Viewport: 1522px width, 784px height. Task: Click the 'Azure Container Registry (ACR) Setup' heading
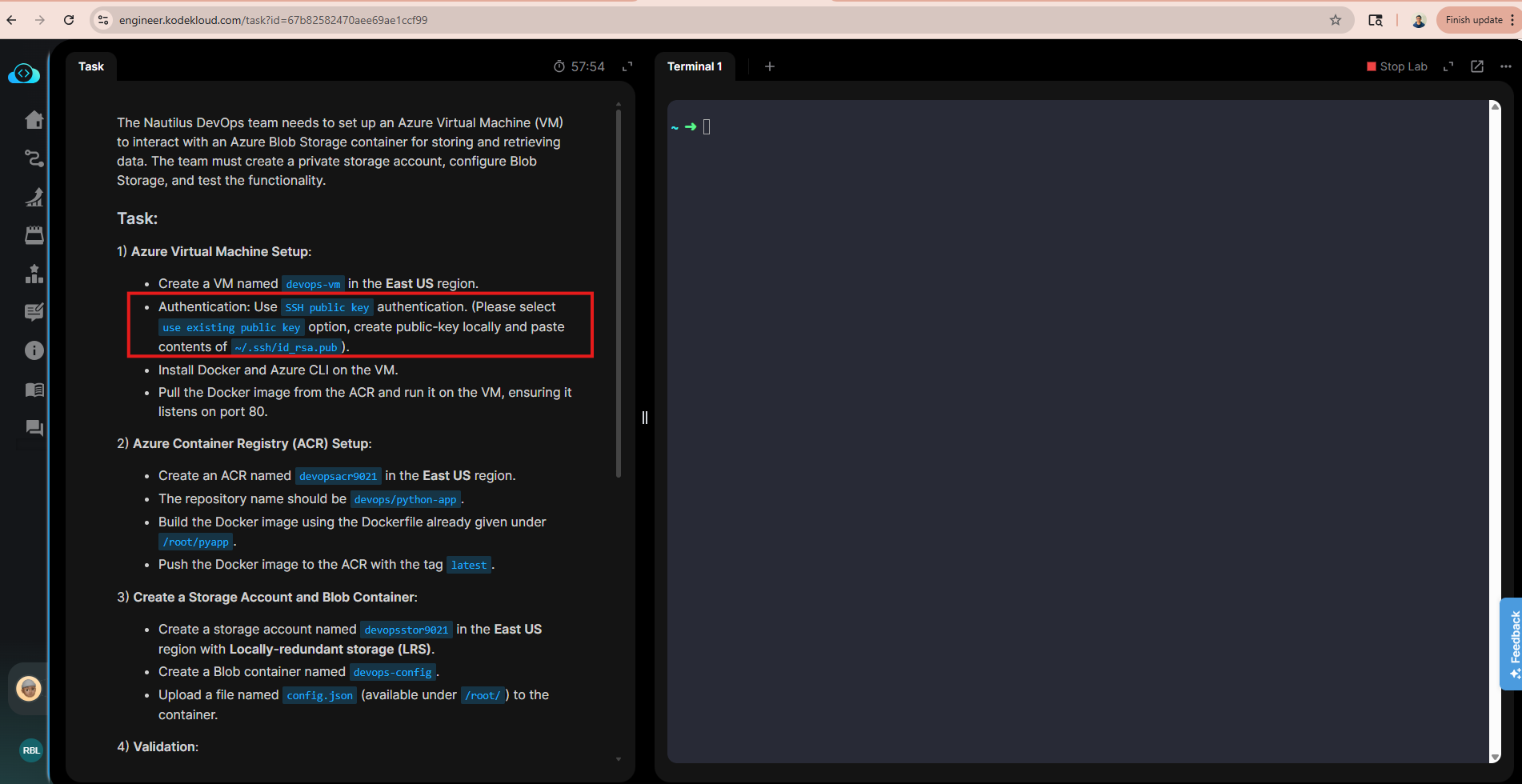click(x=252, y=443)
